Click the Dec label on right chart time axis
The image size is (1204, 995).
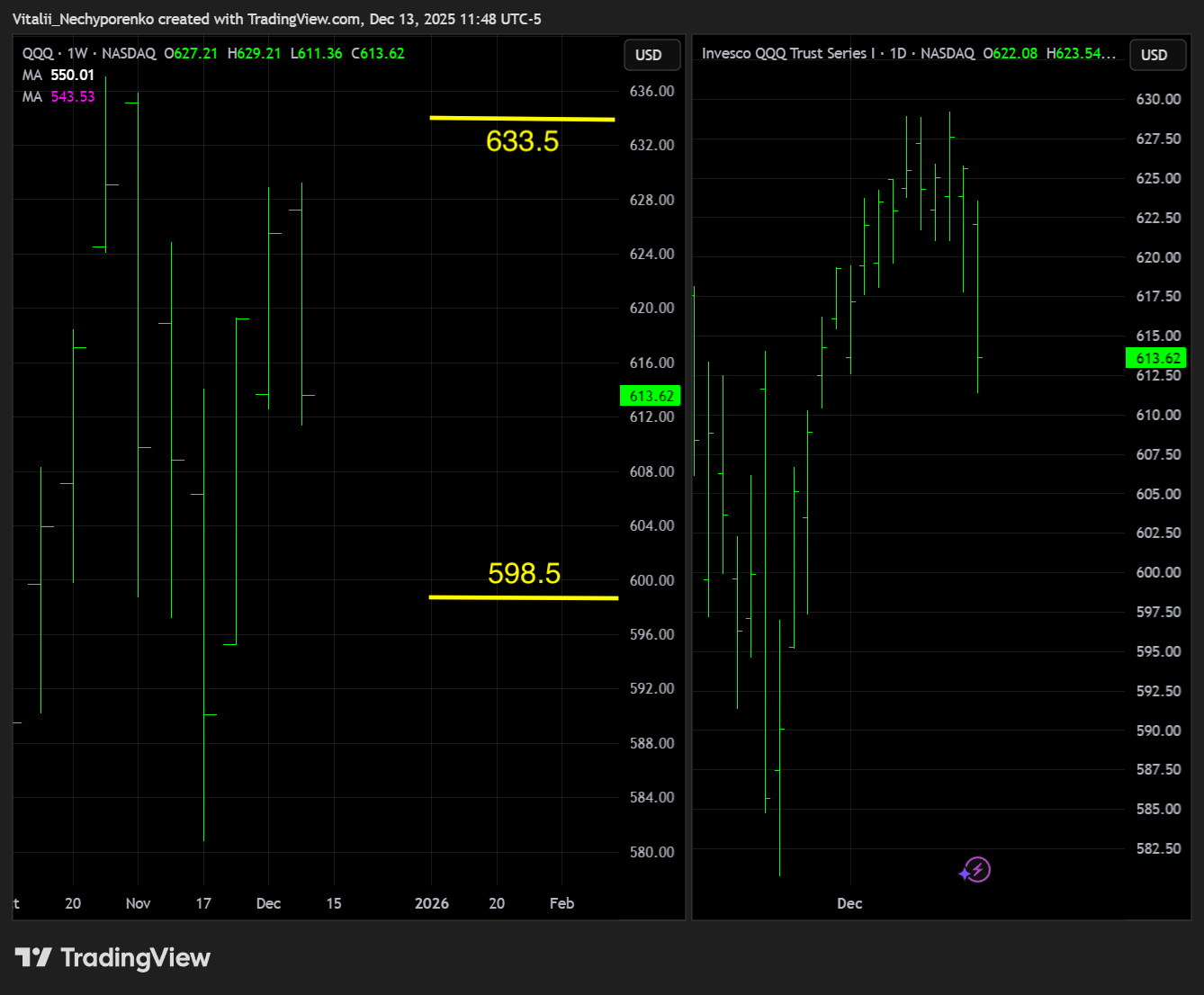coord(849,903)
